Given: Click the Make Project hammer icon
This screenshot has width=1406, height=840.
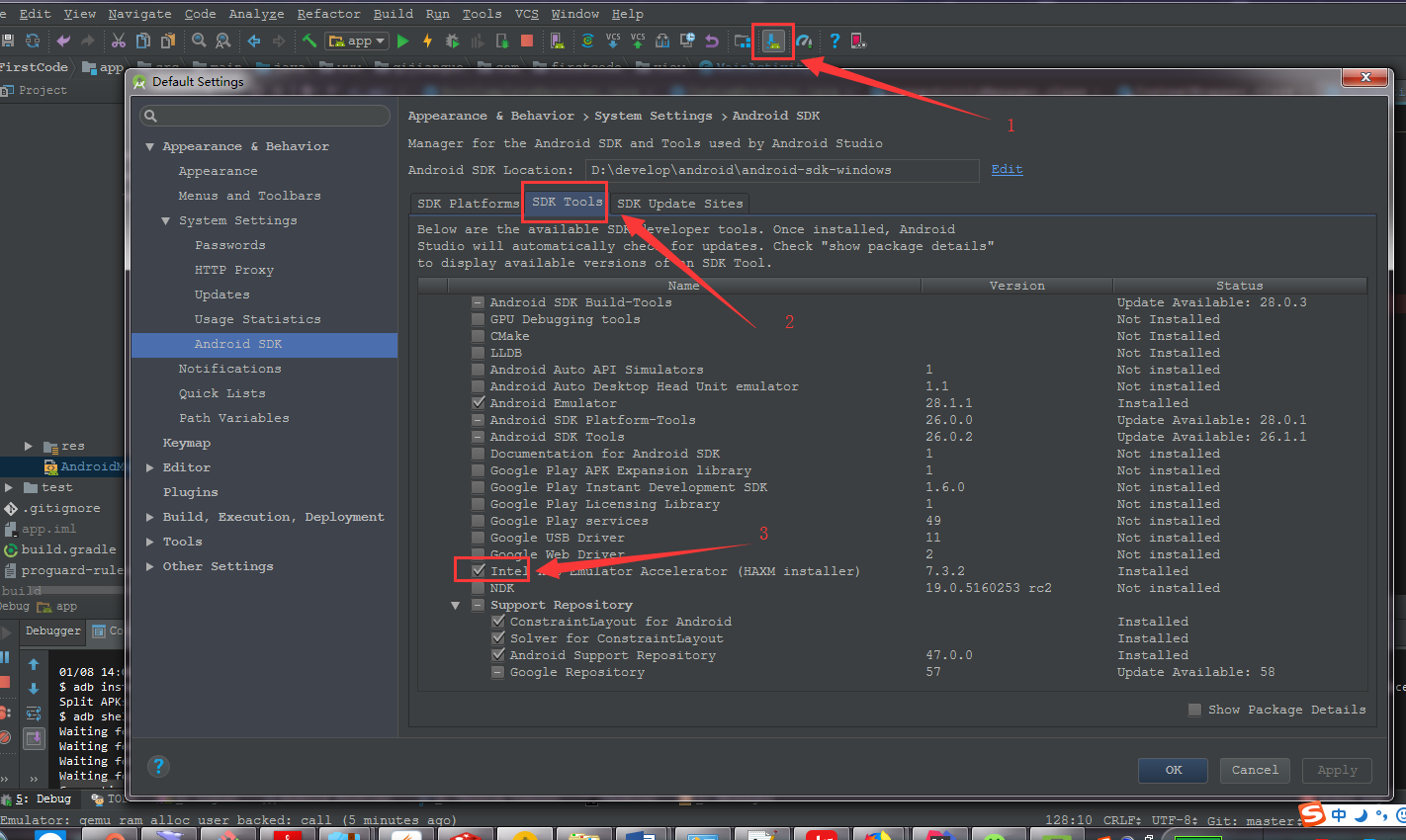Looking at the screenshot, I should (309, 41).
